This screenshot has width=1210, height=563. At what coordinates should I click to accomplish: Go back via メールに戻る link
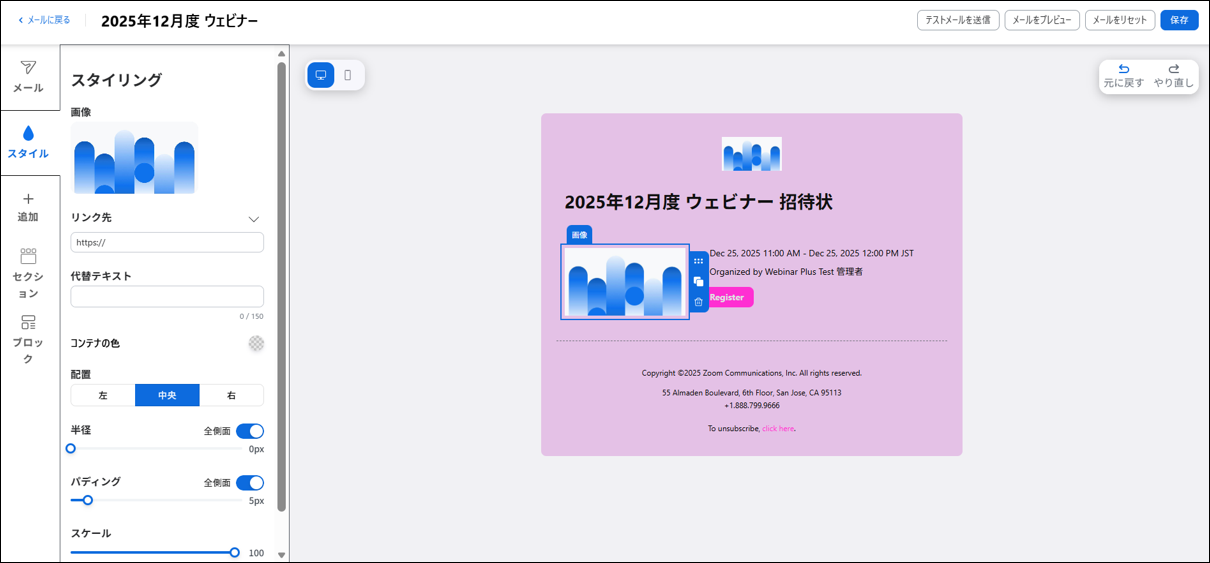(44, 20)
